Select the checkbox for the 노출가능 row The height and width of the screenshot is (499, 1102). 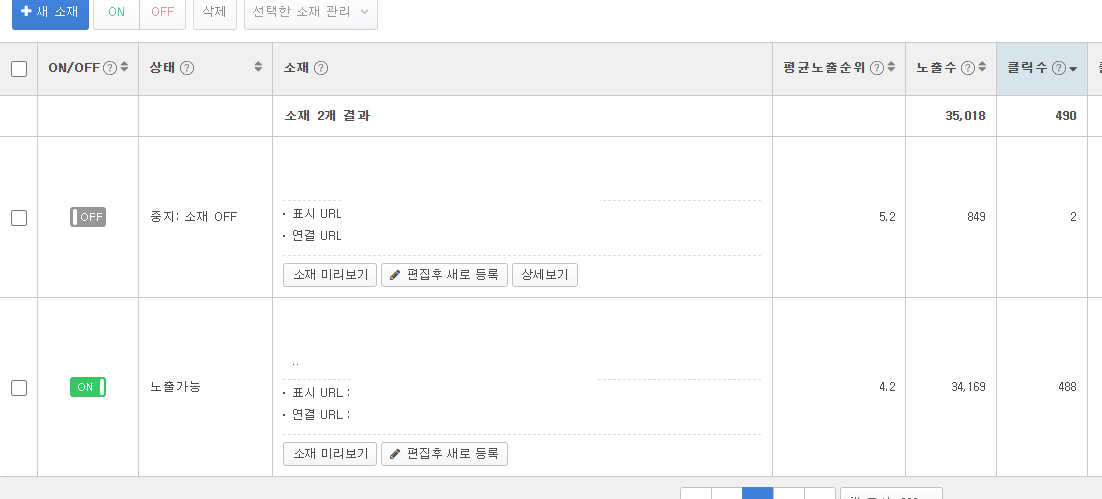point(19,388)
